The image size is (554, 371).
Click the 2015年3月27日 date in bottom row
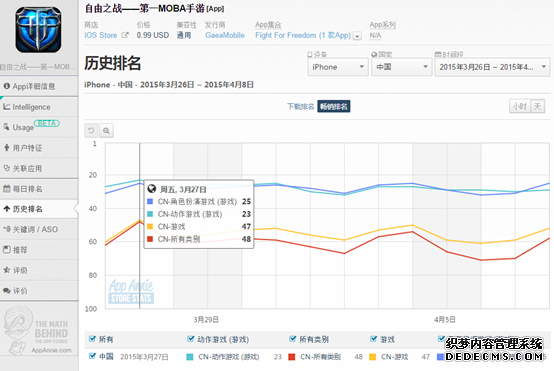[x=144, y=357]
